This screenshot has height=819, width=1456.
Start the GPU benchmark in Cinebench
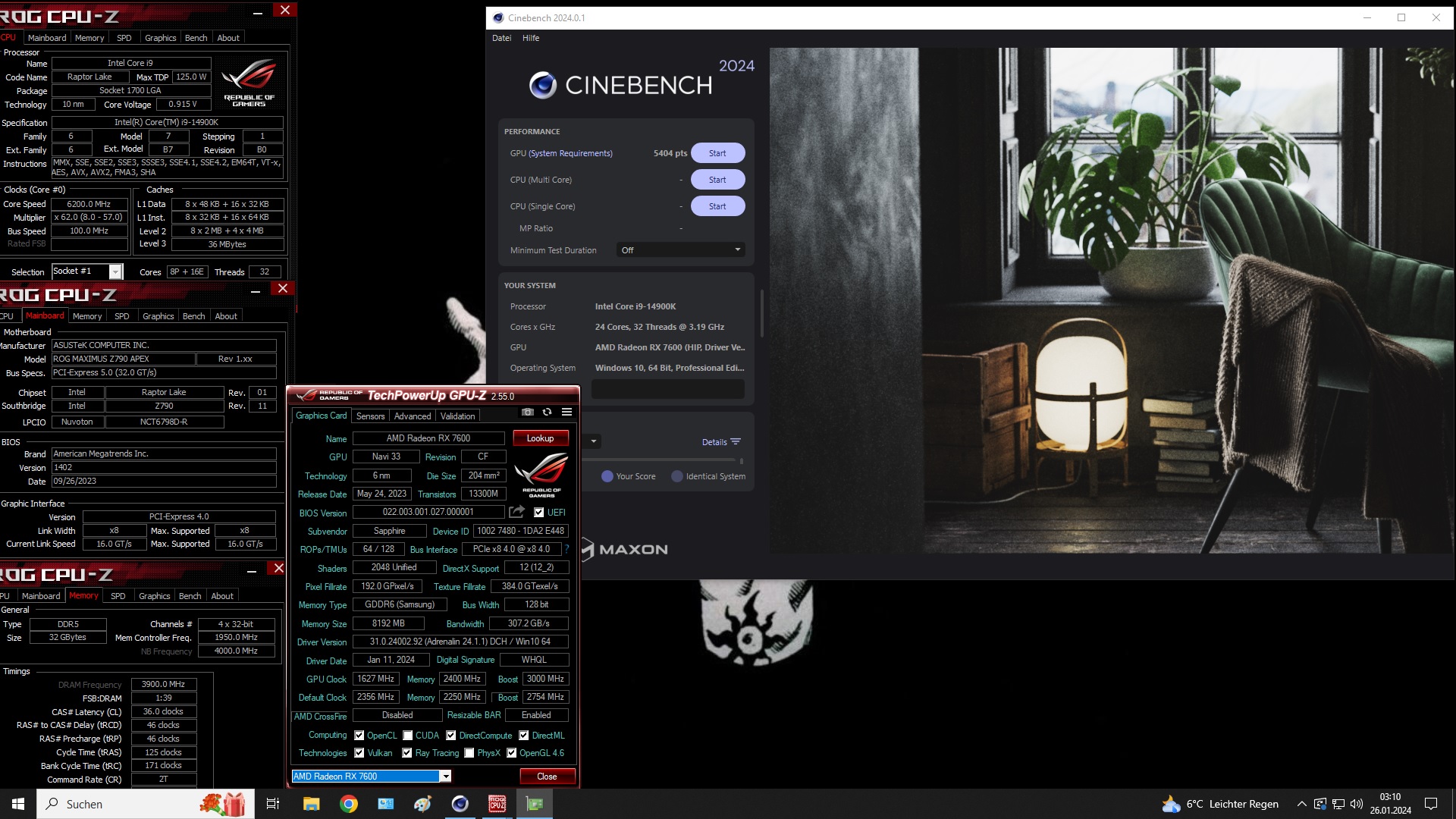click(x=717, y=153)
